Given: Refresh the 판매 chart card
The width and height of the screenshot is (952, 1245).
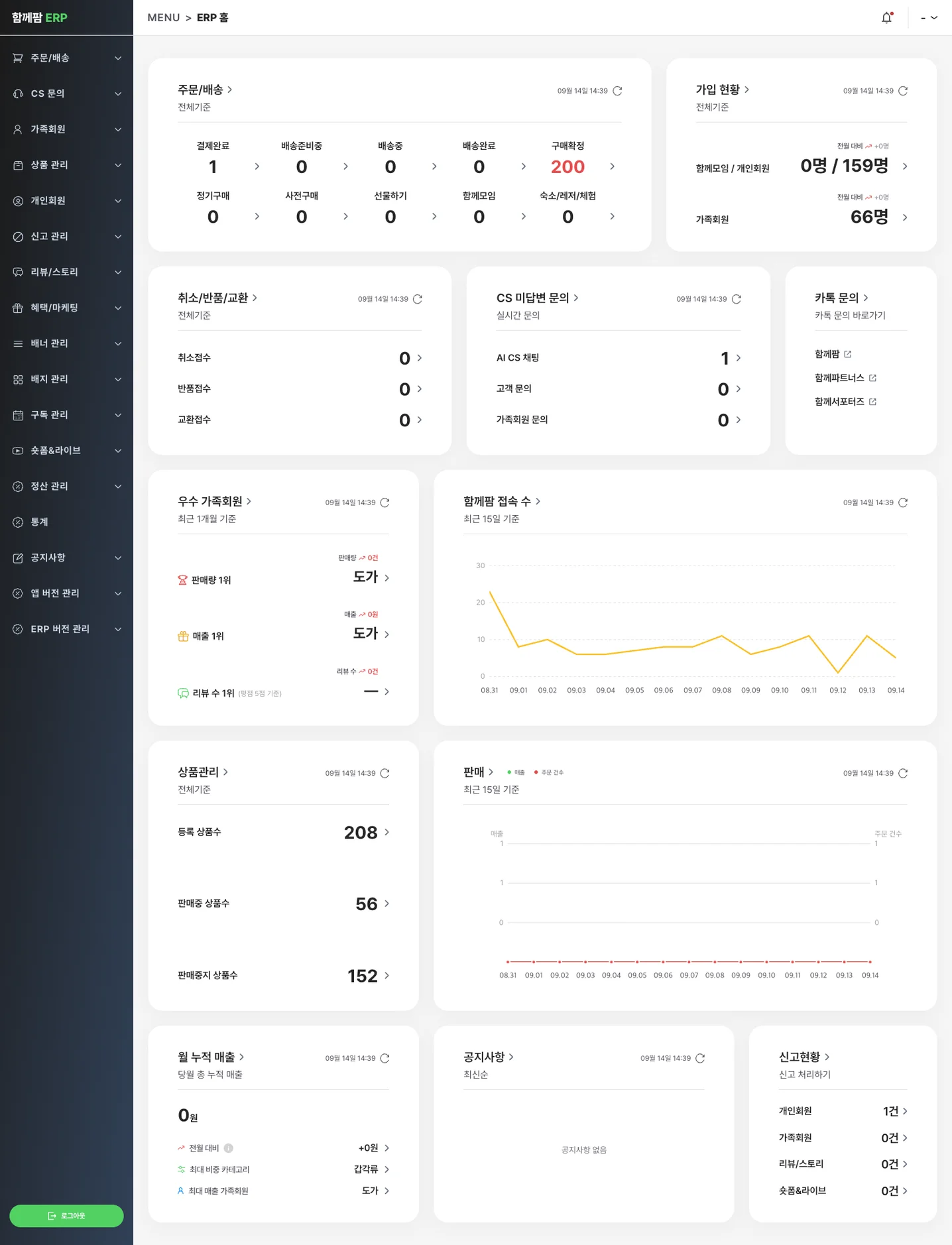Looking at the screenshot, I should [x=902, y=773].
